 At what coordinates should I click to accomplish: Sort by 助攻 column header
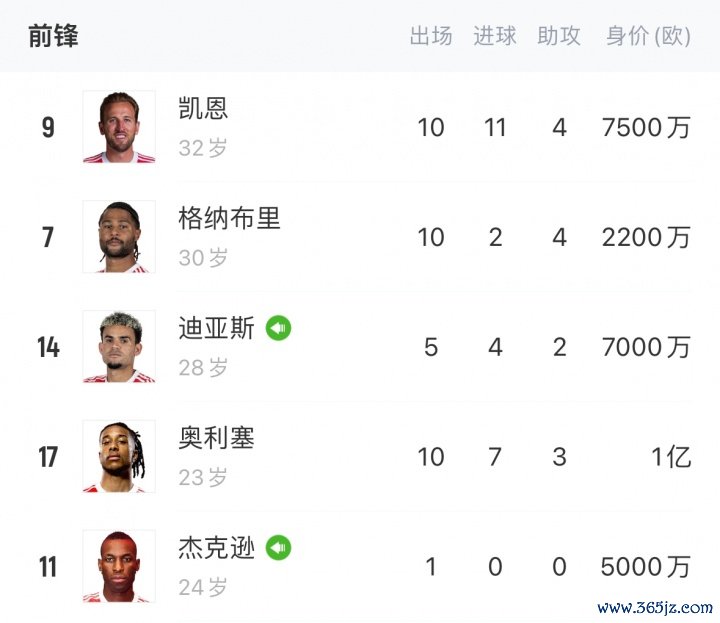(x=559, y=36)
